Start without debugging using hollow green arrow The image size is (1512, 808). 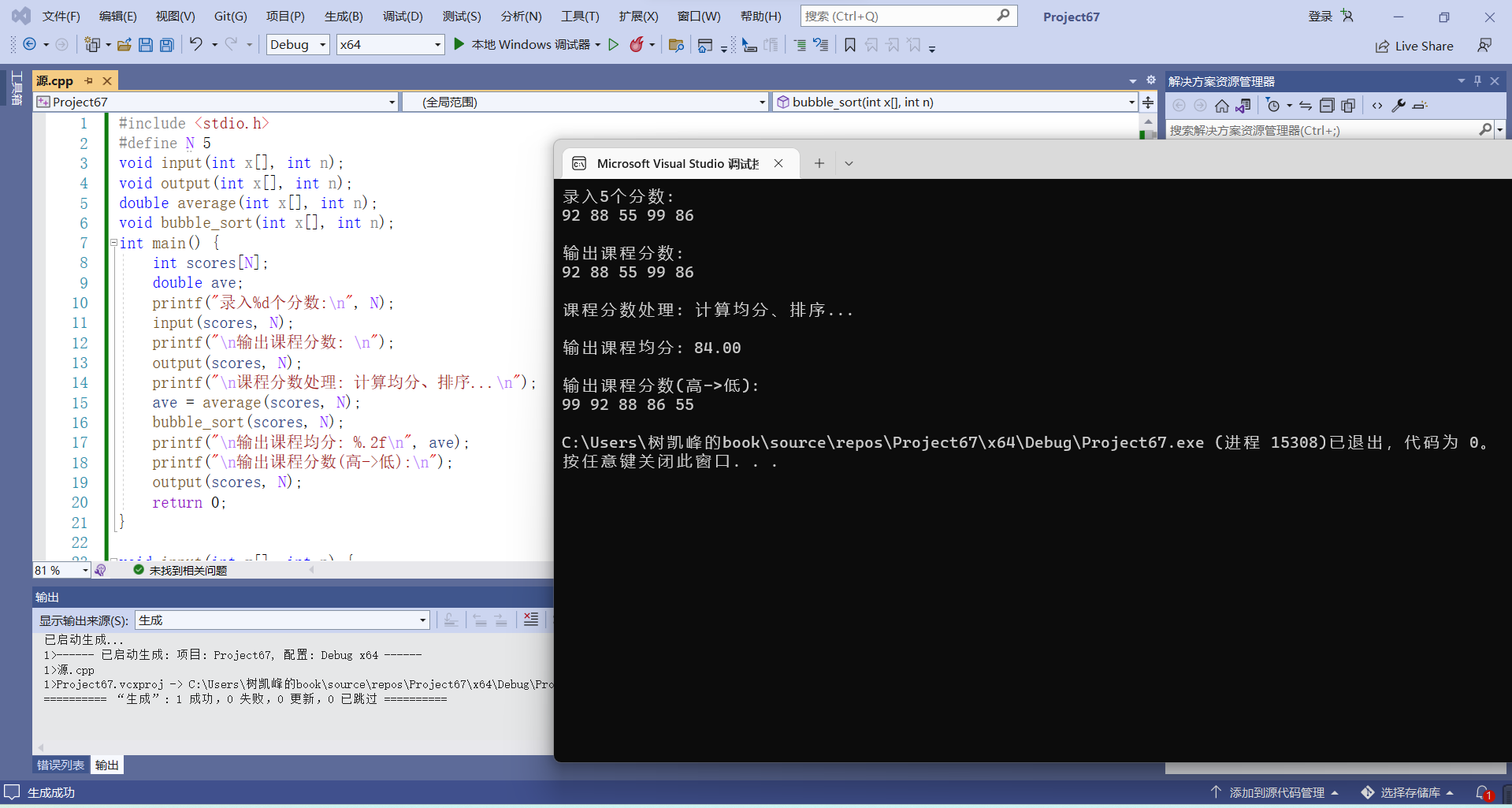[614, 45]
